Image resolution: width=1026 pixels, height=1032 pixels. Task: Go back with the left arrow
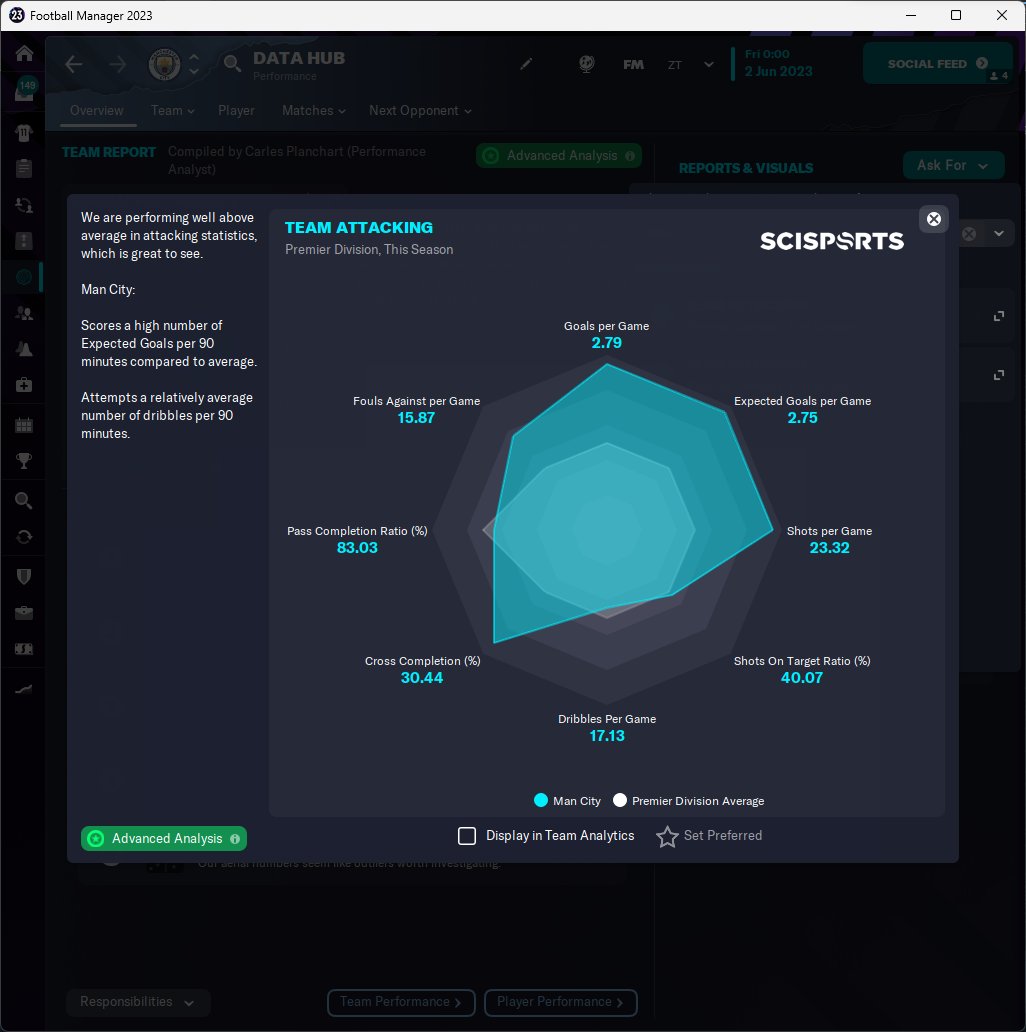[74, 64]
